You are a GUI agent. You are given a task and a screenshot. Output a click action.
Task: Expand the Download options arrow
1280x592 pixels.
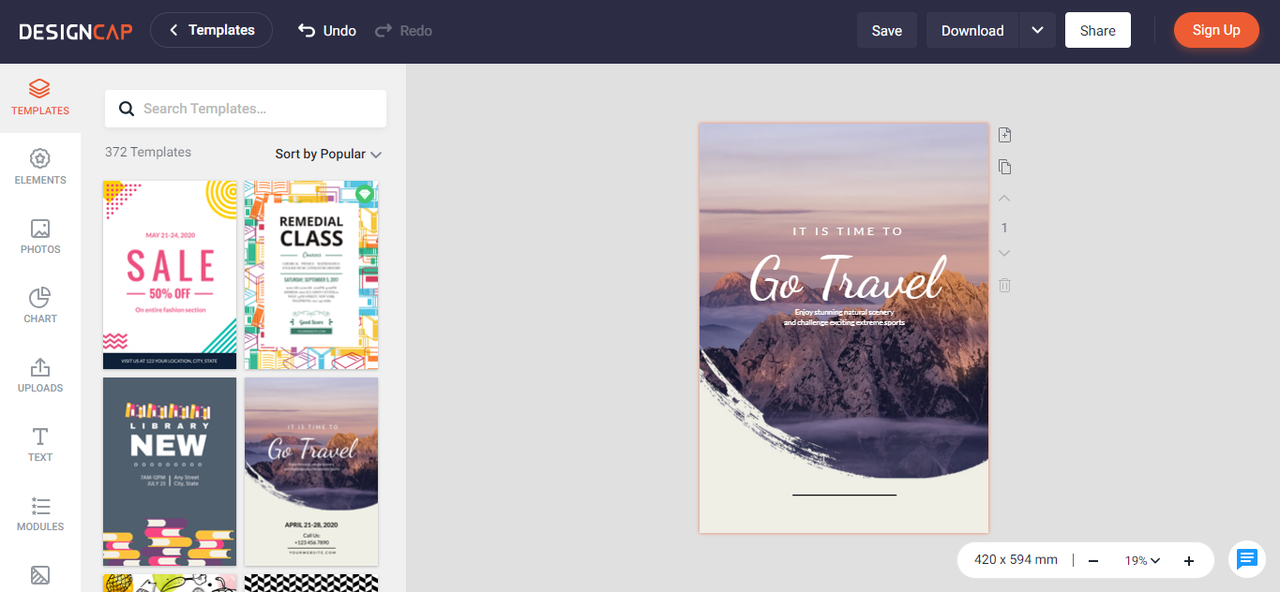(1037, 30)
